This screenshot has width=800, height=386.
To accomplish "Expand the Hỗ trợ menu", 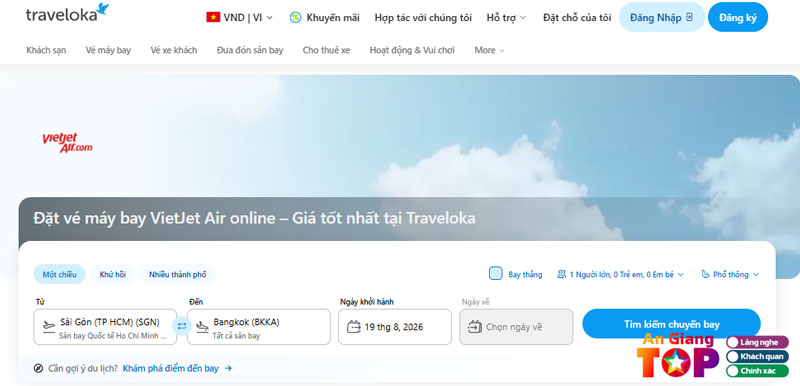I will pos(506,17).
